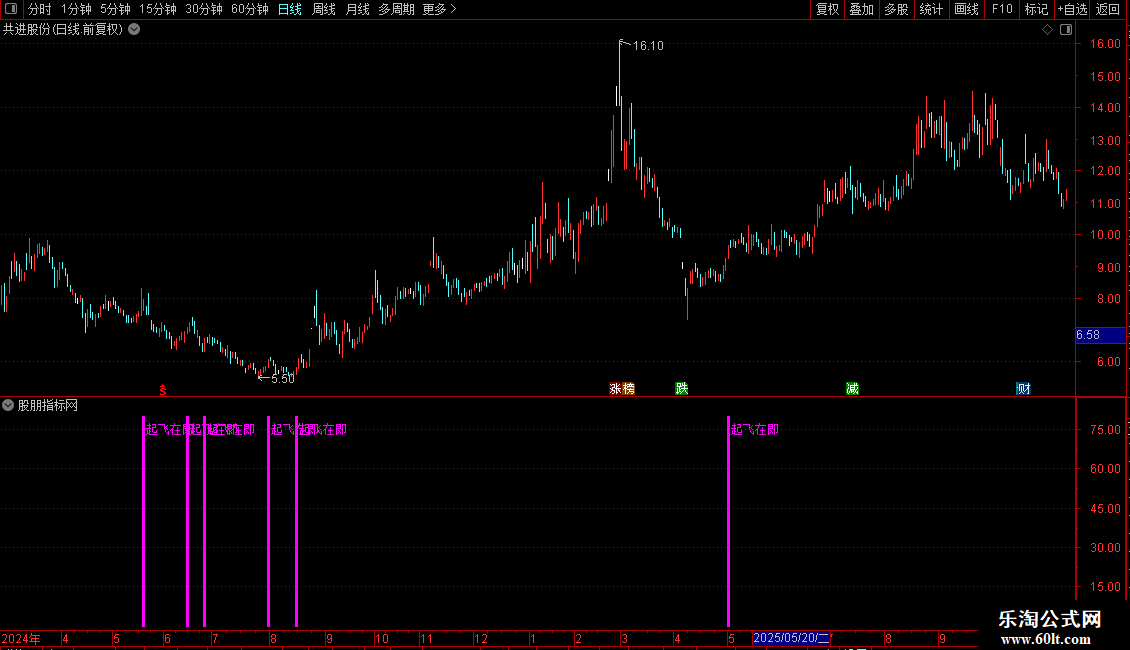Click the 6.58 price tag on axis
Screen dimensions: 1130x650
[x=1100, y=335]
